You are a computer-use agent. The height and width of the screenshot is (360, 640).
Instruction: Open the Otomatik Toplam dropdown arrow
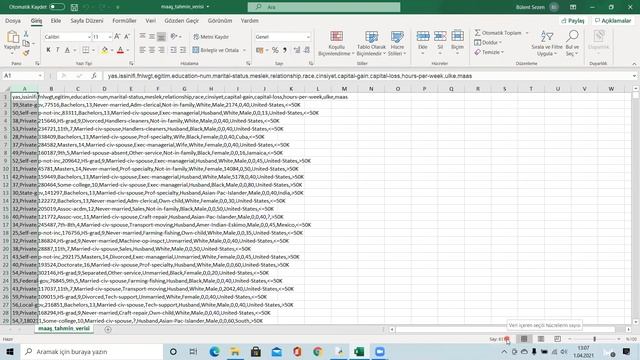527,33
